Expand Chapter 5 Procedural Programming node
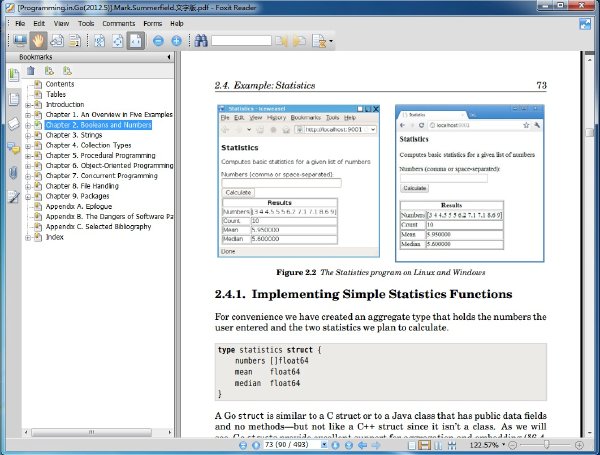This screenshot has width=600, height=455. coord(28,156)
